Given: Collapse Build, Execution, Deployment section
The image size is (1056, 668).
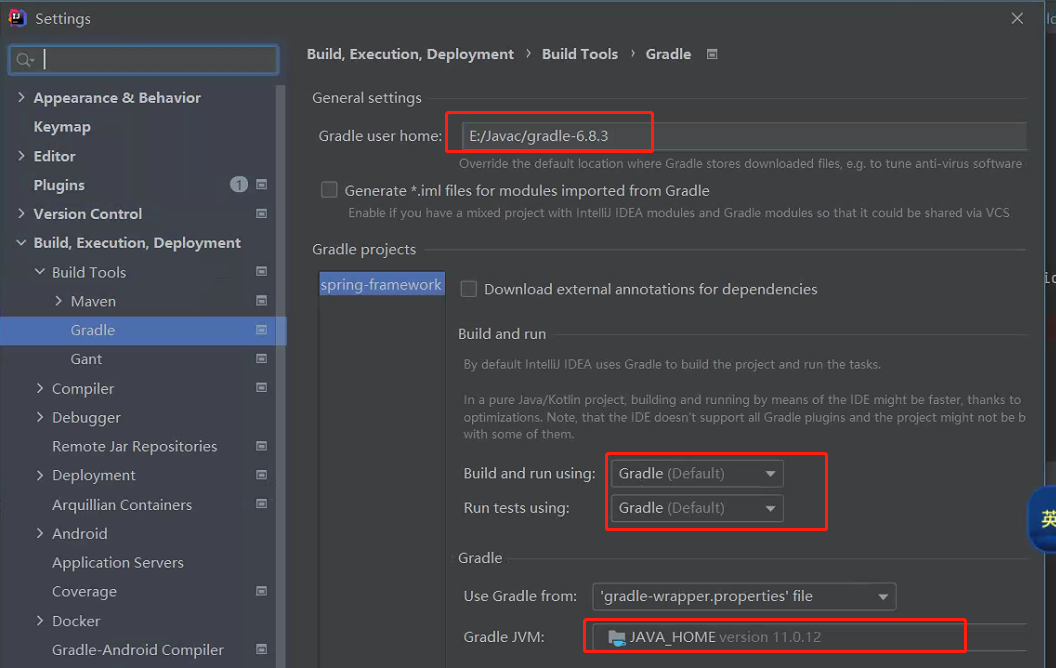Looking at the screenshot, I should point(22,242).
